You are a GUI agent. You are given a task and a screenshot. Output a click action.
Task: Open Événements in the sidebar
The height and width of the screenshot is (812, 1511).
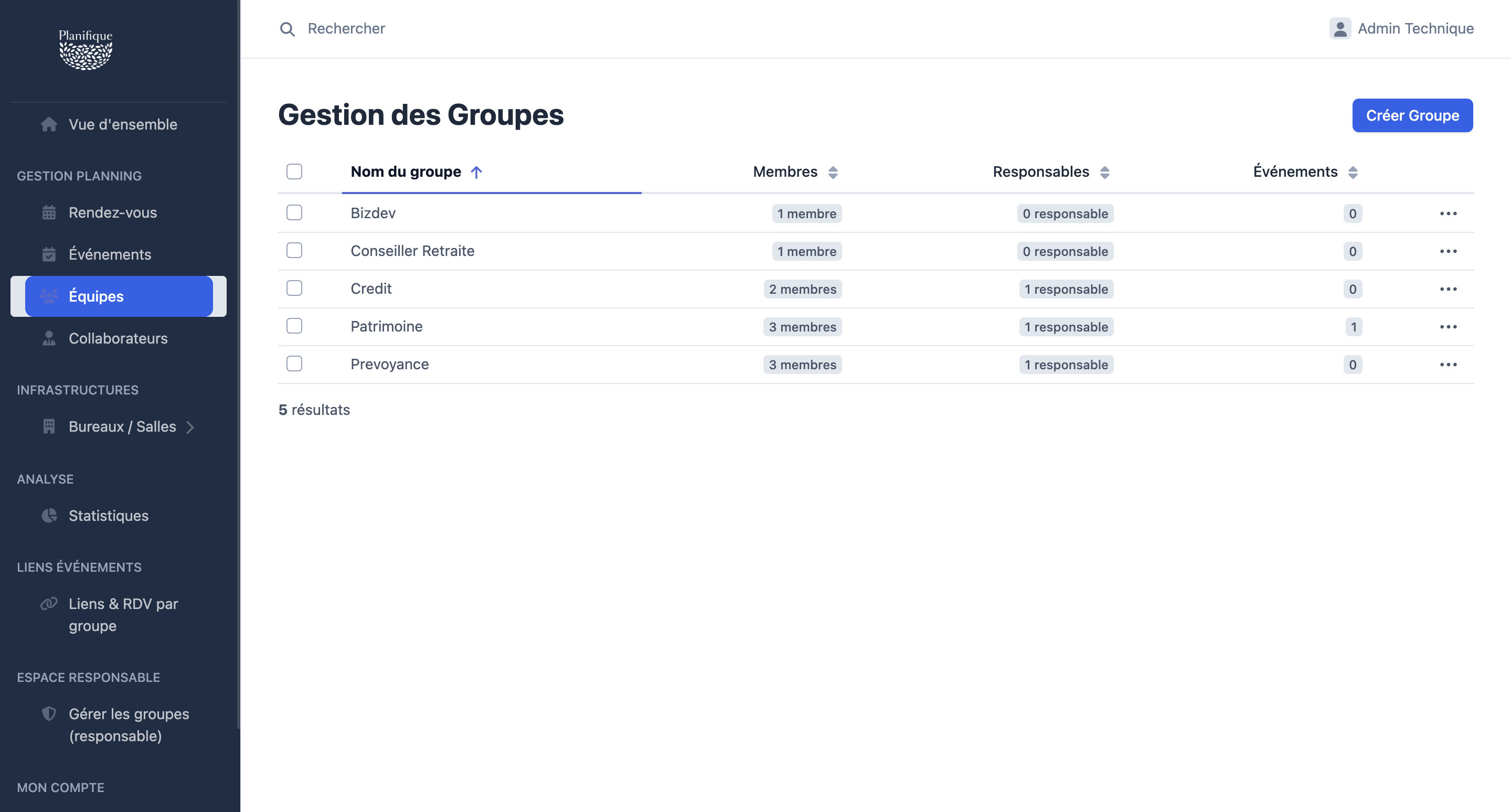pos(119,254)
